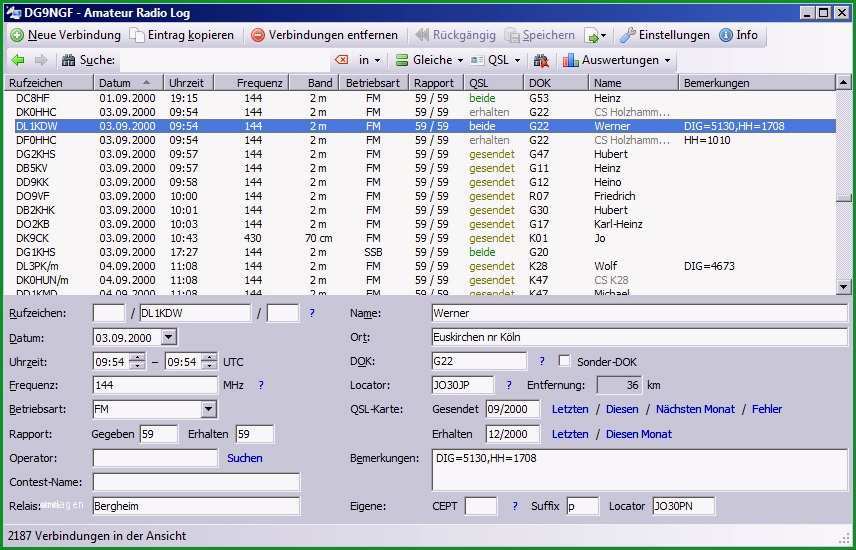Click the Rufzeichen help question mark
The image size is (856, 550).
pyautogui.click(x=312, y=314)
